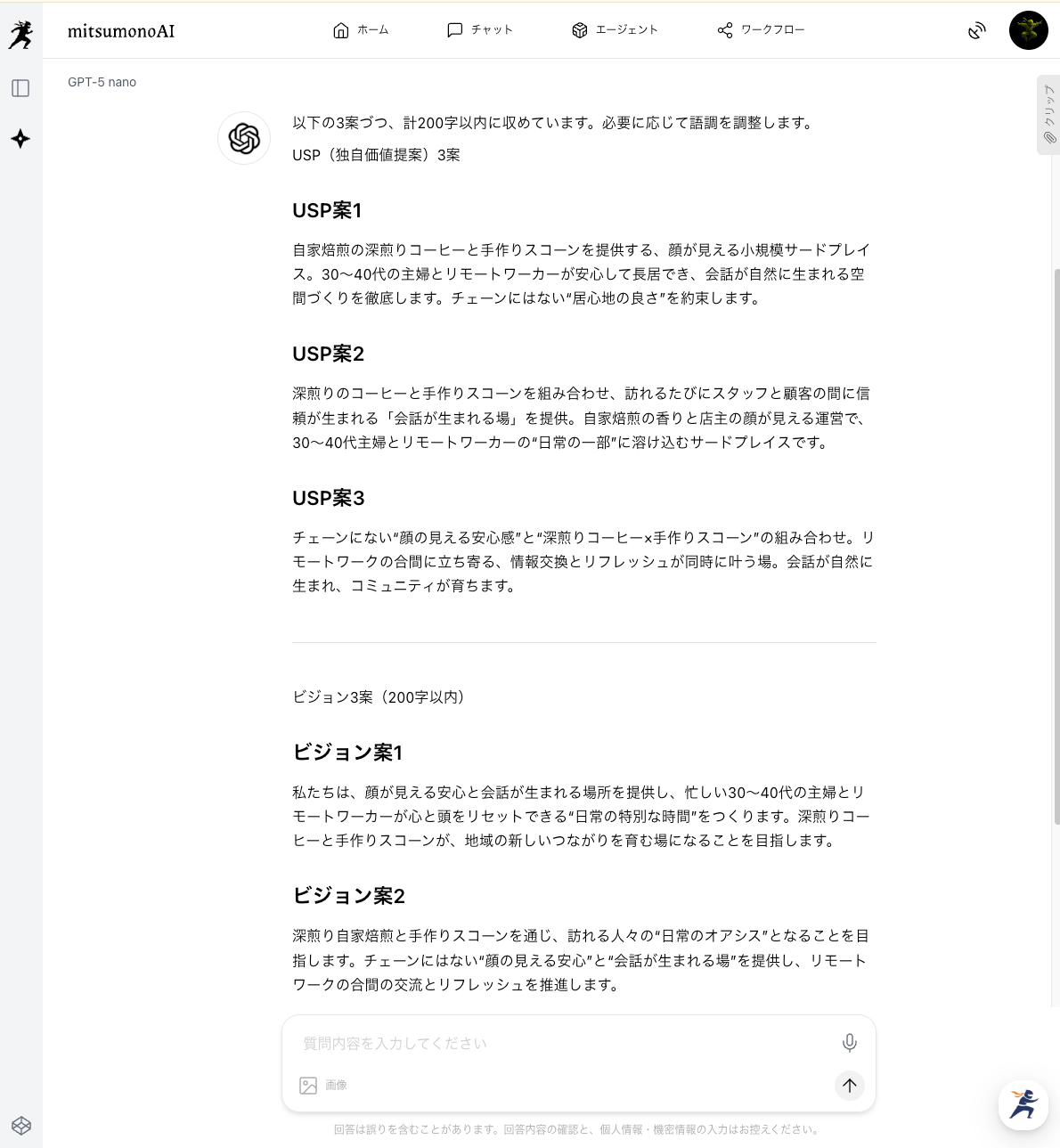
Task: Open the エージェント menu item
Action: point(615,30)
